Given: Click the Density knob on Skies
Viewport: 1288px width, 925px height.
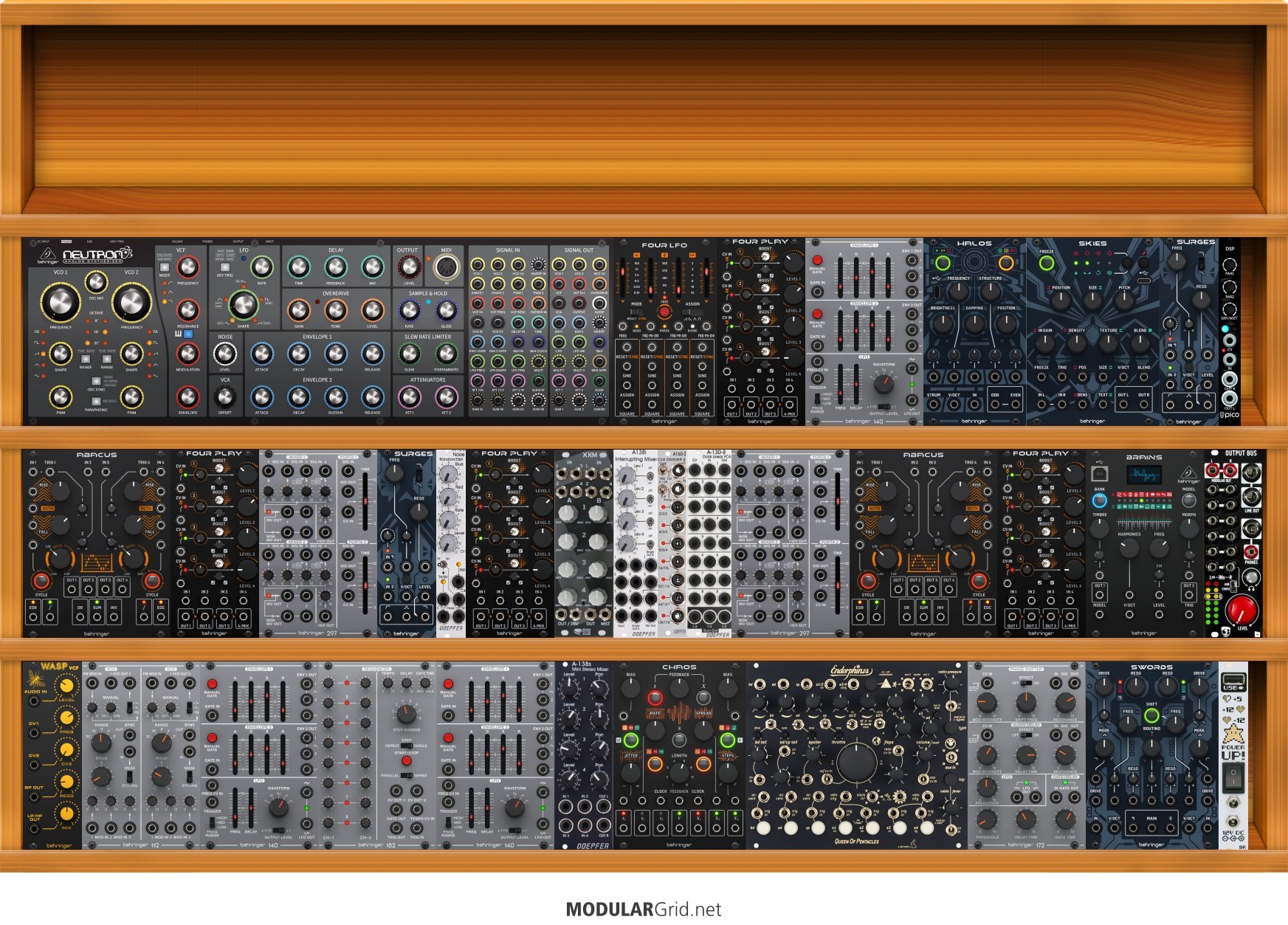Looking at the screenshot, I should point(1077,343).
